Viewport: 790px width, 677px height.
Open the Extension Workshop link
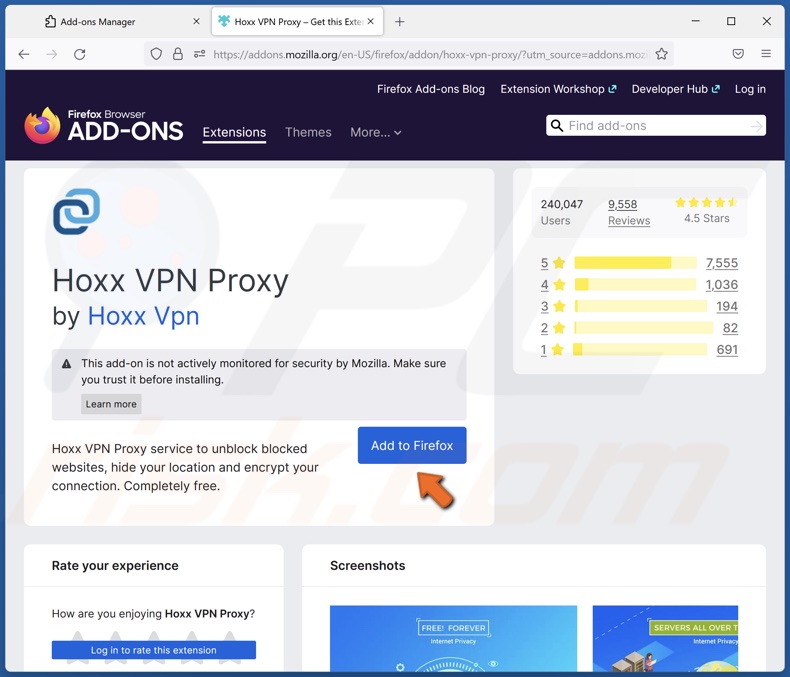tap(558, 89)
